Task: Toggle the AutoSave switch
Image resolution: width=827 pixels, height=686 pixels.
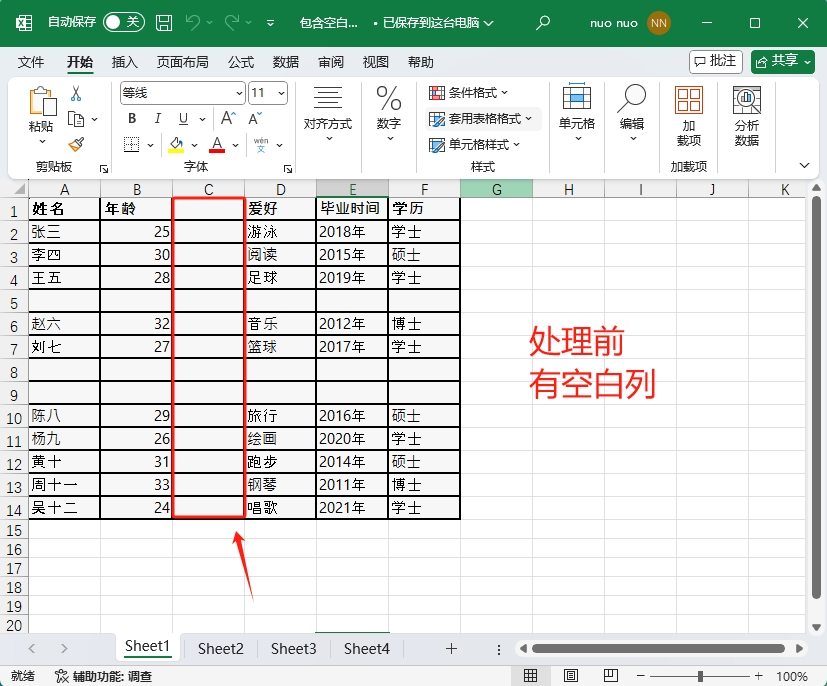Action: click(123, 22)
